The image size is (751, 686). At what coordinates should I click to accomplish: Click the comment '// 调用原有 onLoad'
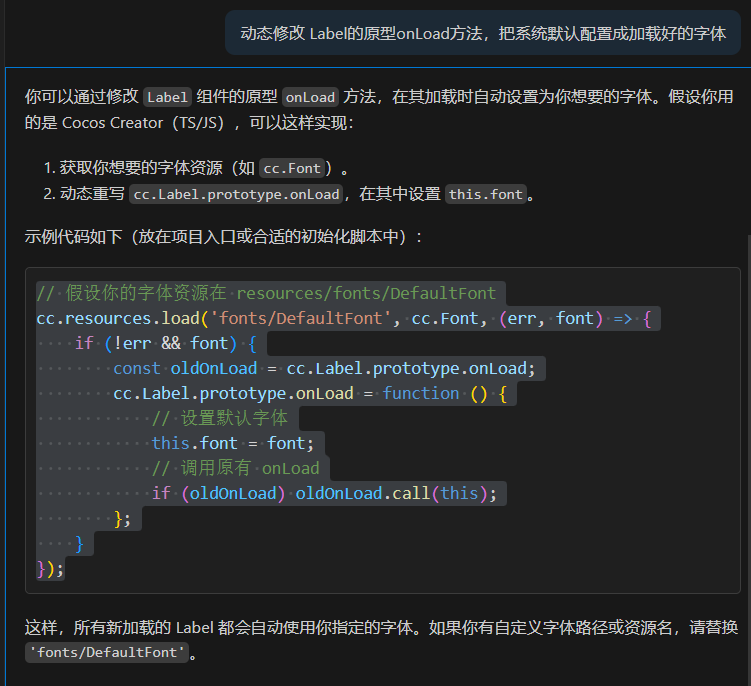coord(236,468)
